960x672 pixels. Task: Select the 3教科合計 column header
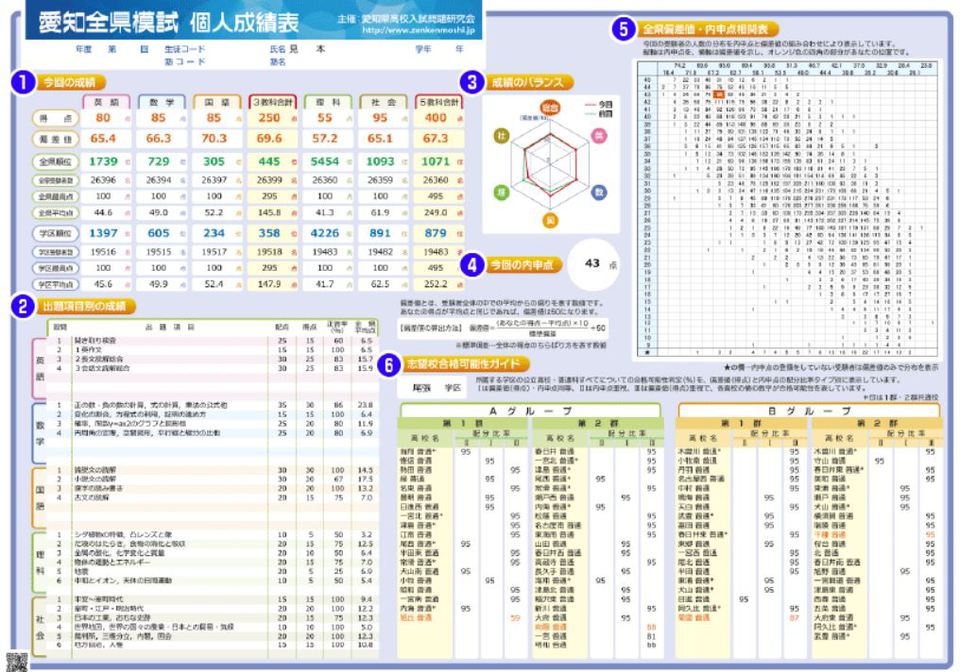[x=272, y=102]
